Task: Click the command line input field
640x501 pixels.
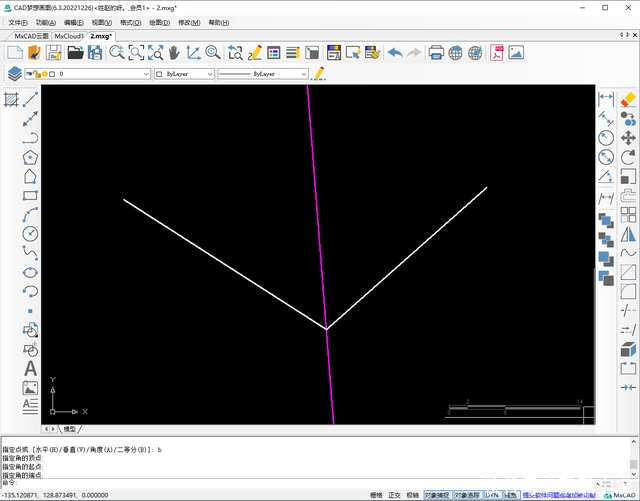Action: tap(314, 483)
